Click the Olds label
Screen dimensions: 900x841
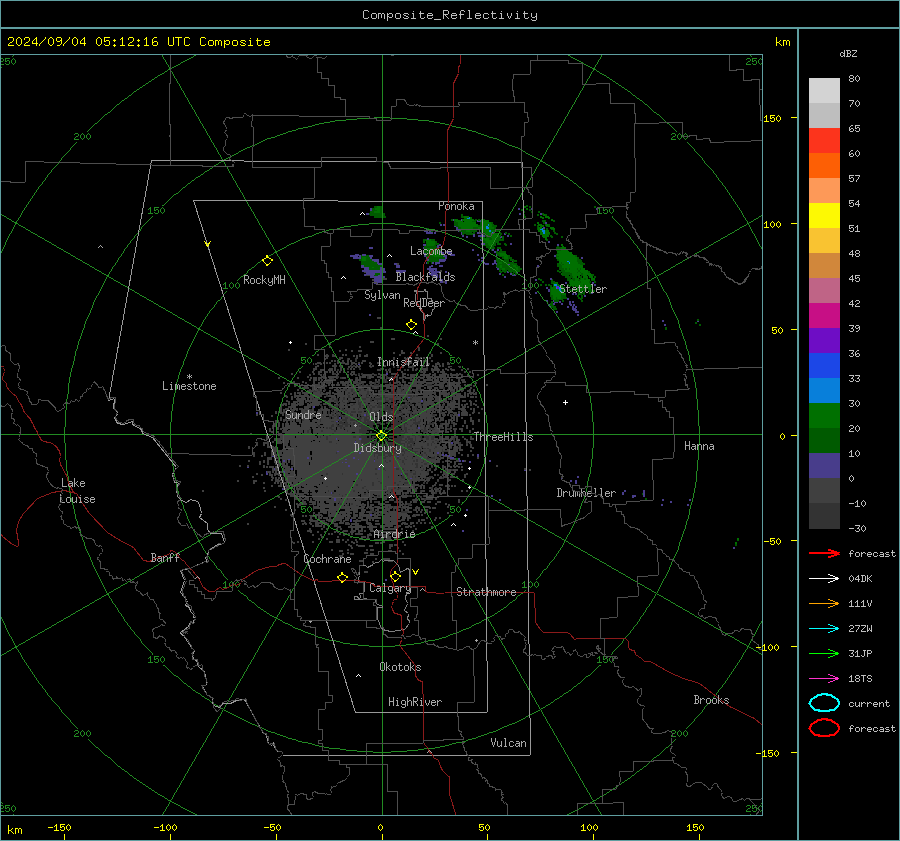(381, 417)
